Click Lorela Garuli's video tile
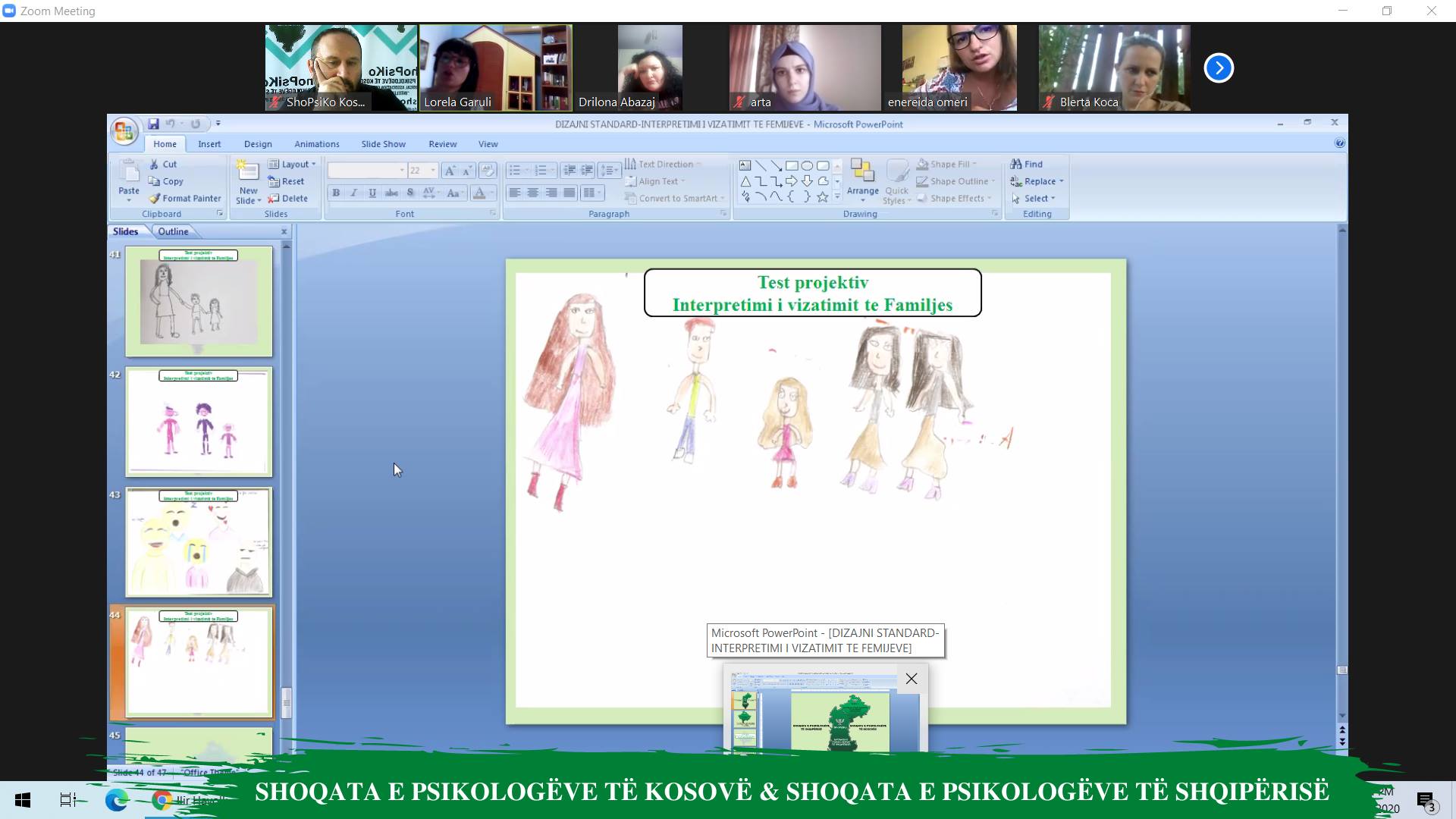The height and width of the screenshot is (819, 1456). (496, 67)
